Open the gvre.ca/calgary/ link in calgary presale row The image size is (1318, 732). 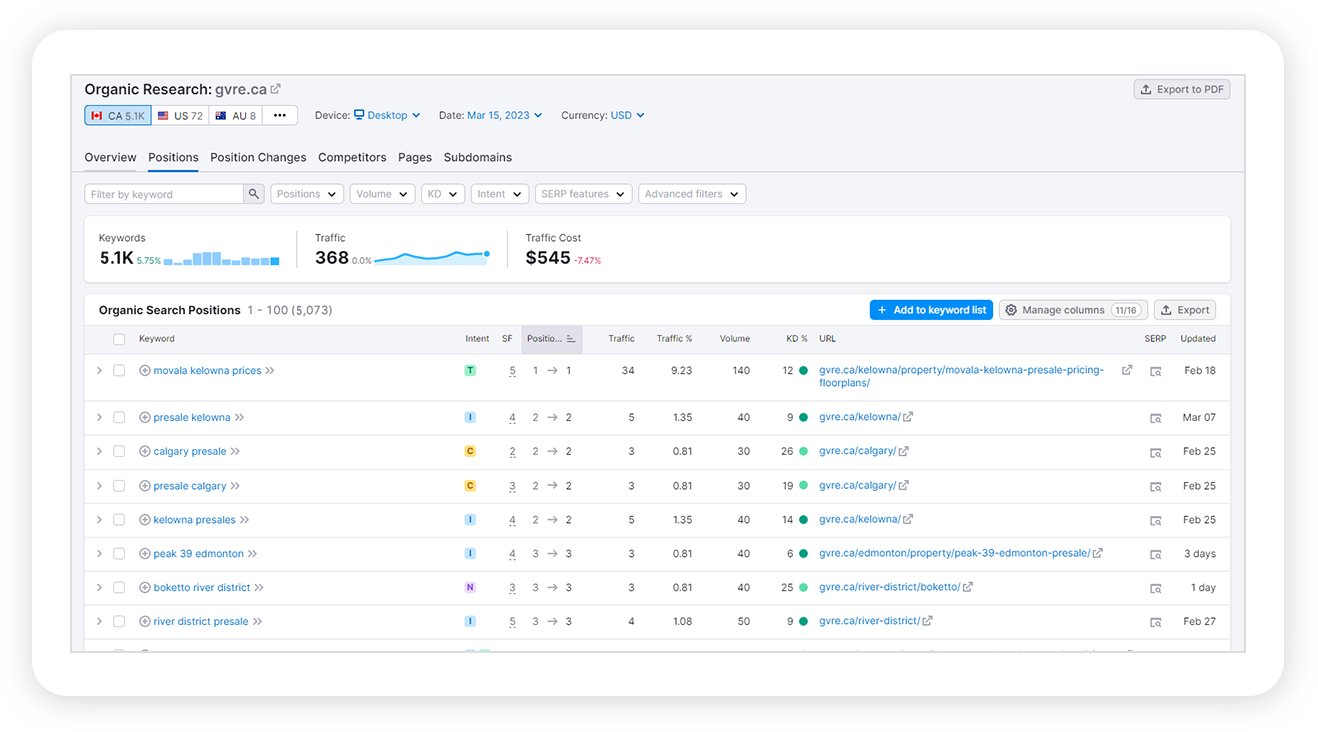point(857,451)
